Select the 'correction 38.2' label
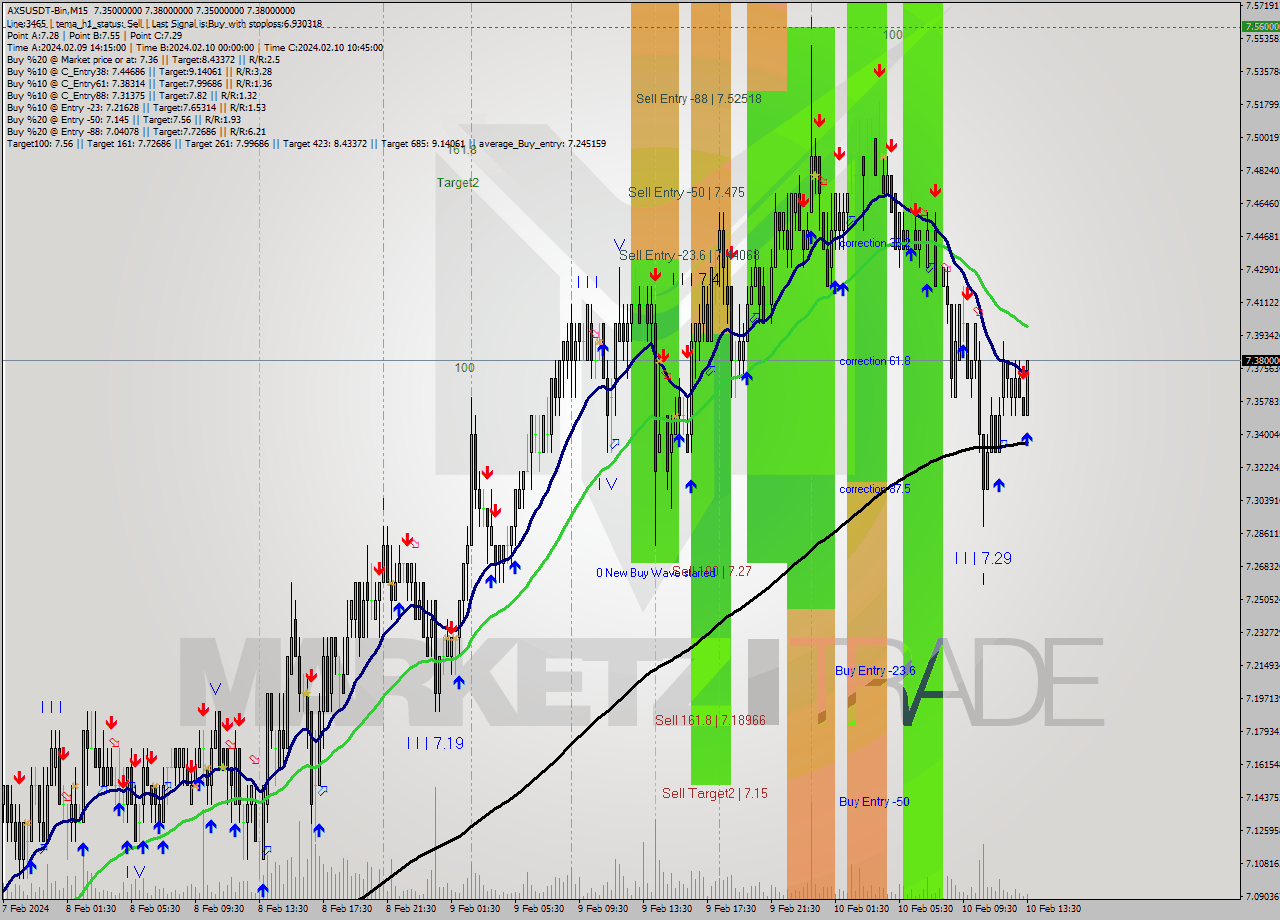Image resolution: width=1280 pixels, height=920 pixels. point(875,243)
